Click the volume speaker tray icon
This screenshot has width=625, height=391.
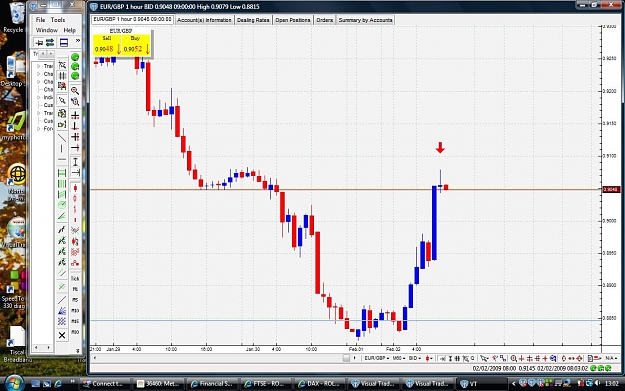coord(597,383)
